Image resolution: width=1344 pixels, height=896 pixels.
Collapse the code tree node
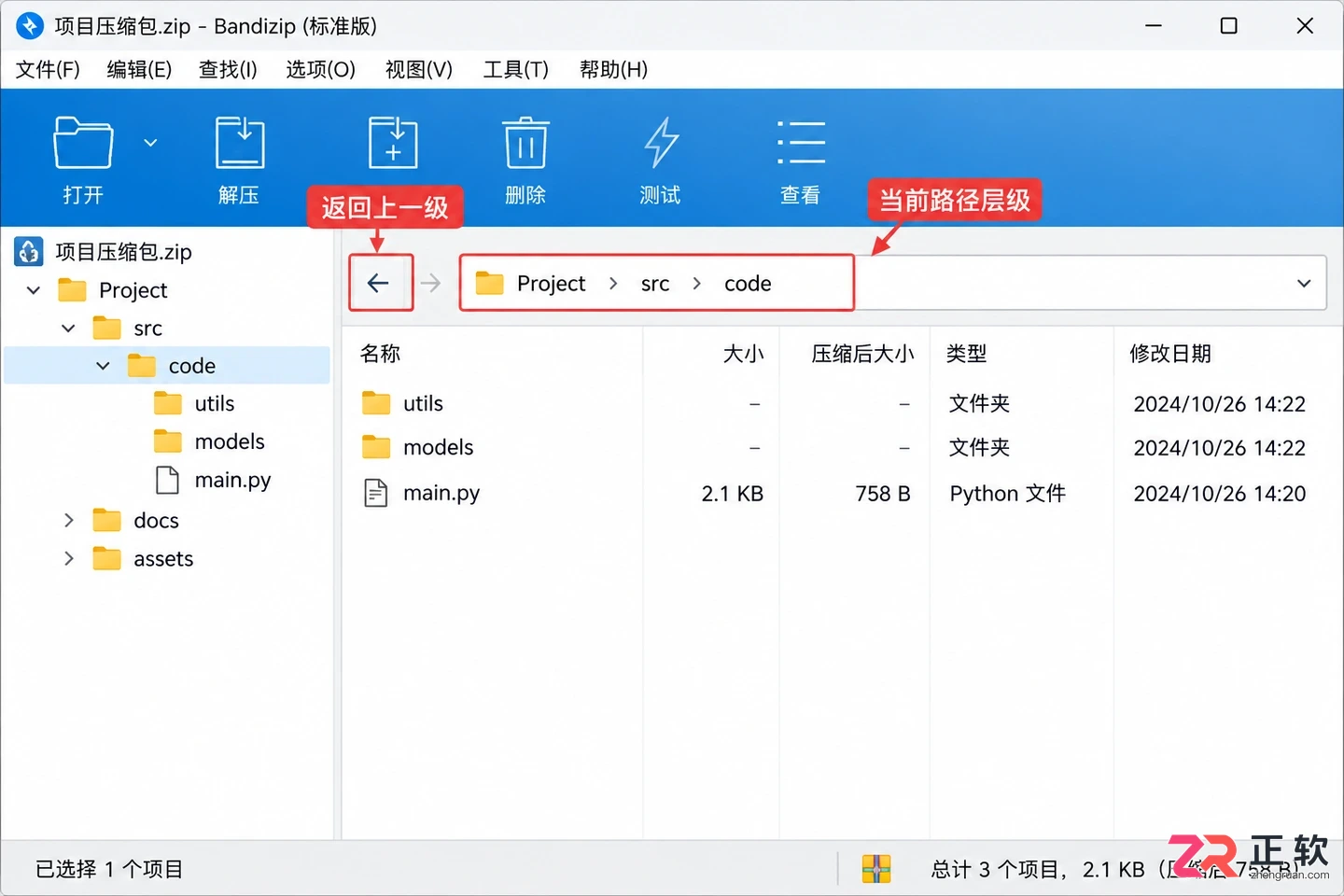[103, 366]
